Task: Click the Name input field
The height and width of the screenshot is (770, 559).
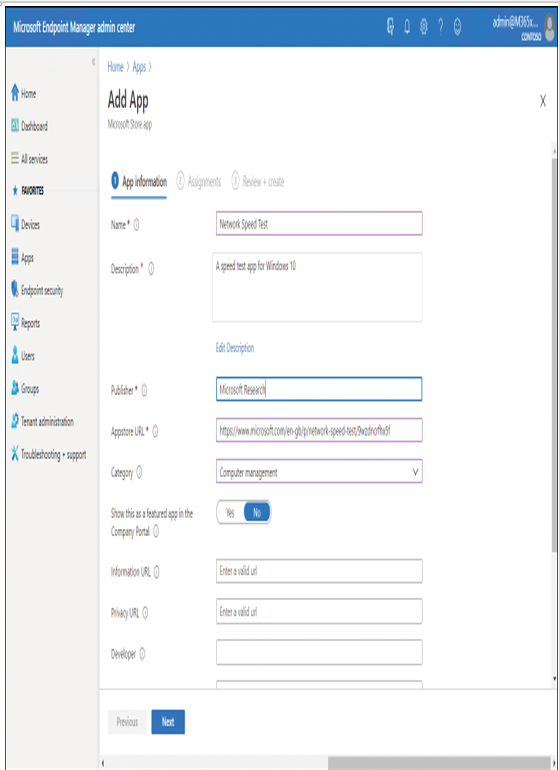Action: coord(319,224)
